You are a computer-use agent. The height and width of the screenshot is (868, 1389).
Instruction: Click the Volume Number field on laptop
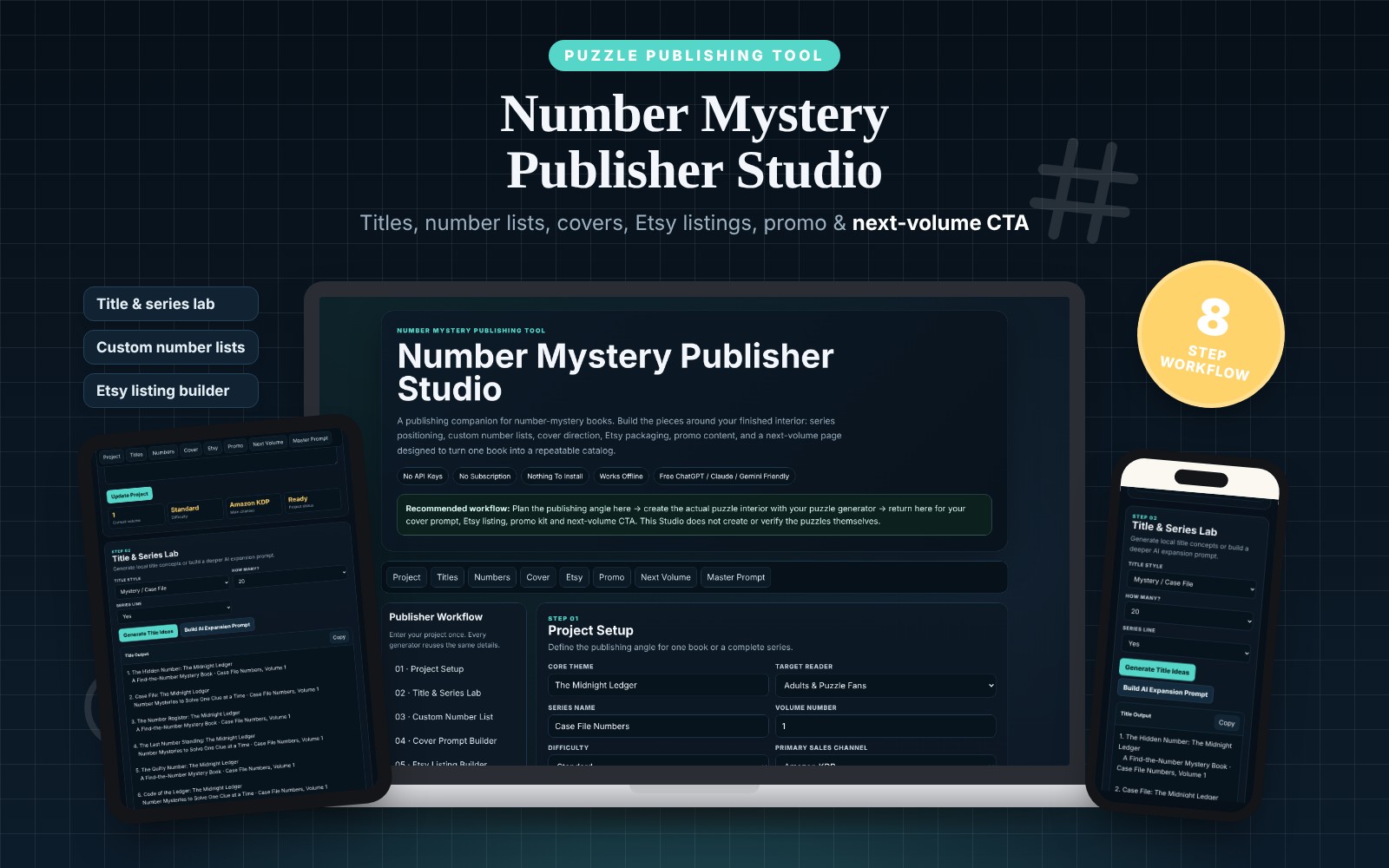click(x=885, y=726)
